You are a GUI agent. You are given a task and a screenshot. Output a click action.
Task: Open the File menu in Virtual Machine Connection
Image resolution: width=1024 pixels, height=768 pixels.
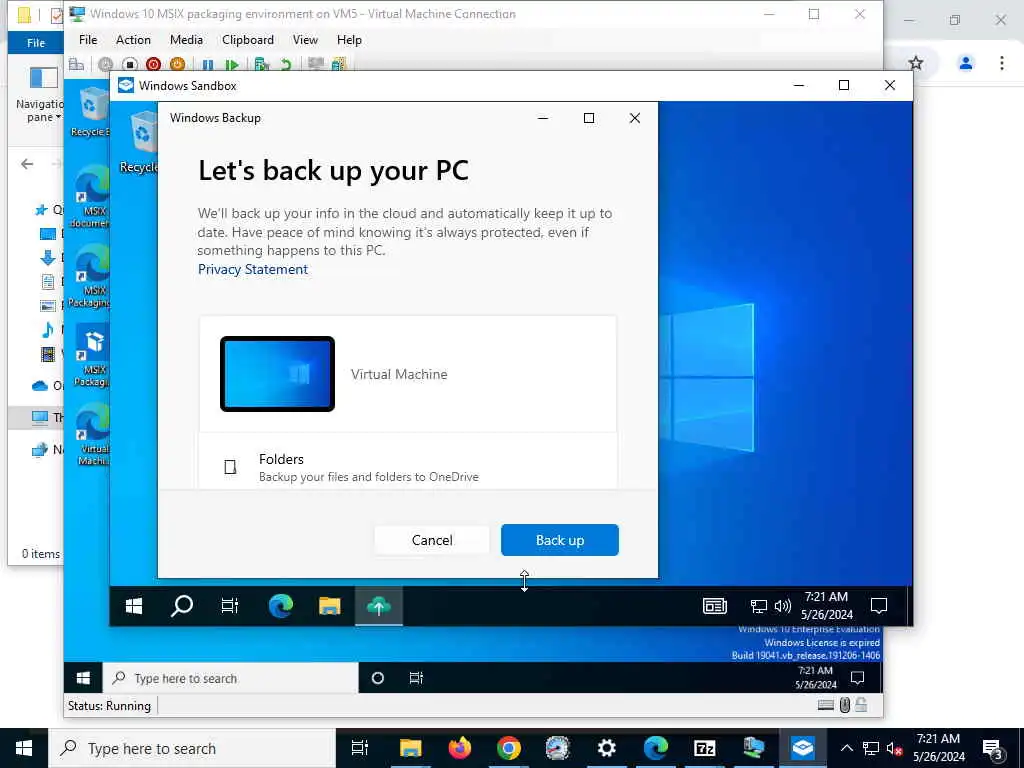88,40
